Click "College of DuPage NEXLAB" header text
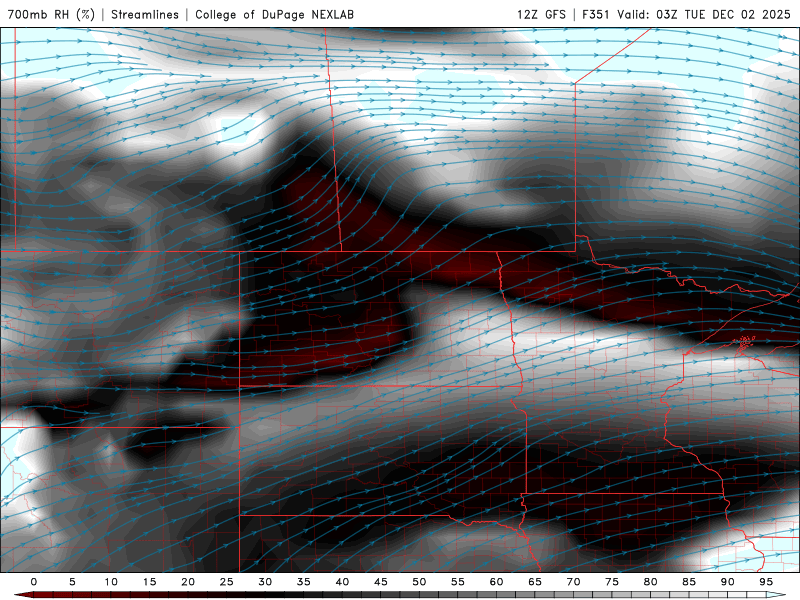The height and width of the screenshot is (600, 800). point(274,14)
